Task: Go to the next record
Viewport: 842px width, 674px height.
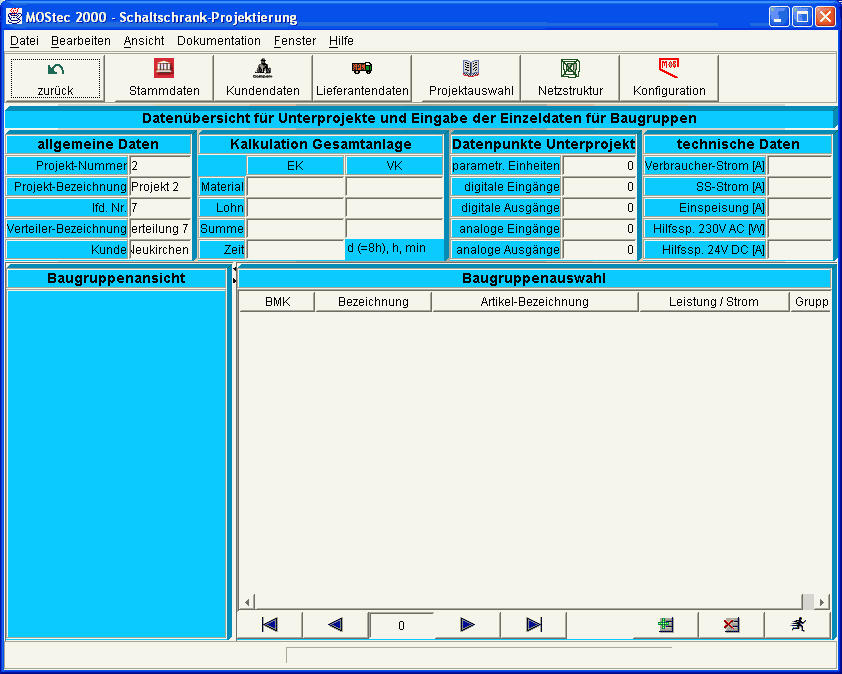Action: coord(467,625)
